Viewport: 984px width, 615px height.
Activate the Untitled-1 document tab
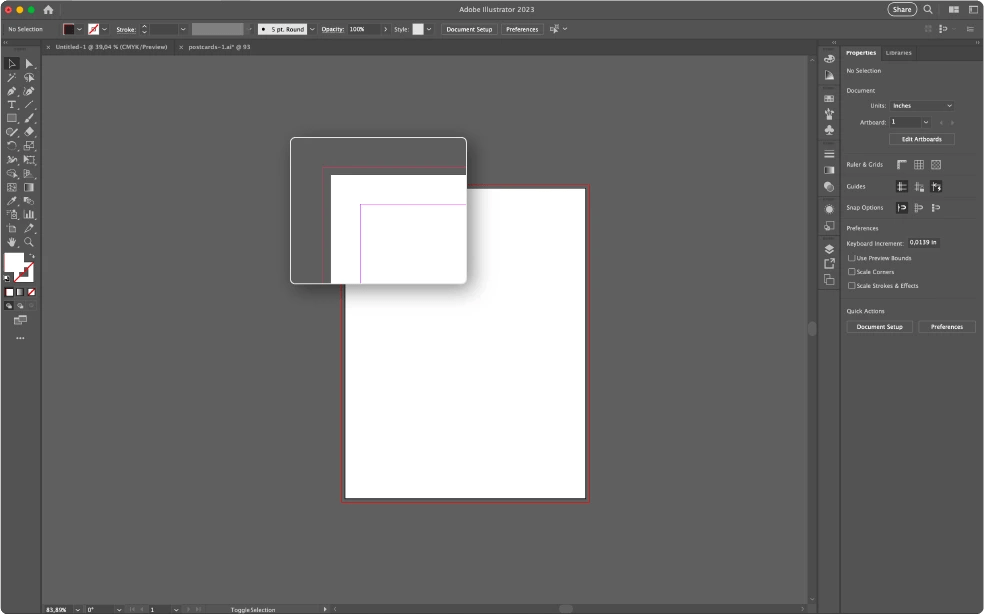pos(108,46)
